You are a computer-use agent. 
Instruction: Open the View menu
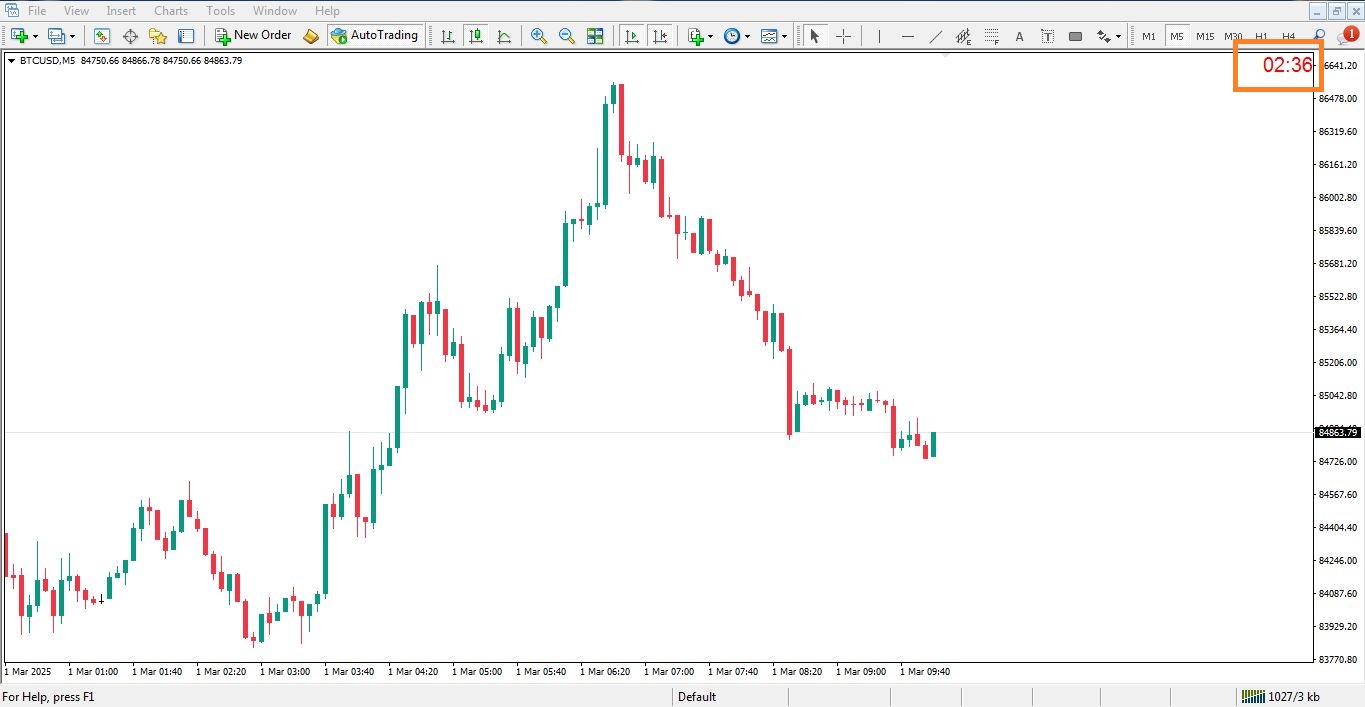[x=76, y=11]
